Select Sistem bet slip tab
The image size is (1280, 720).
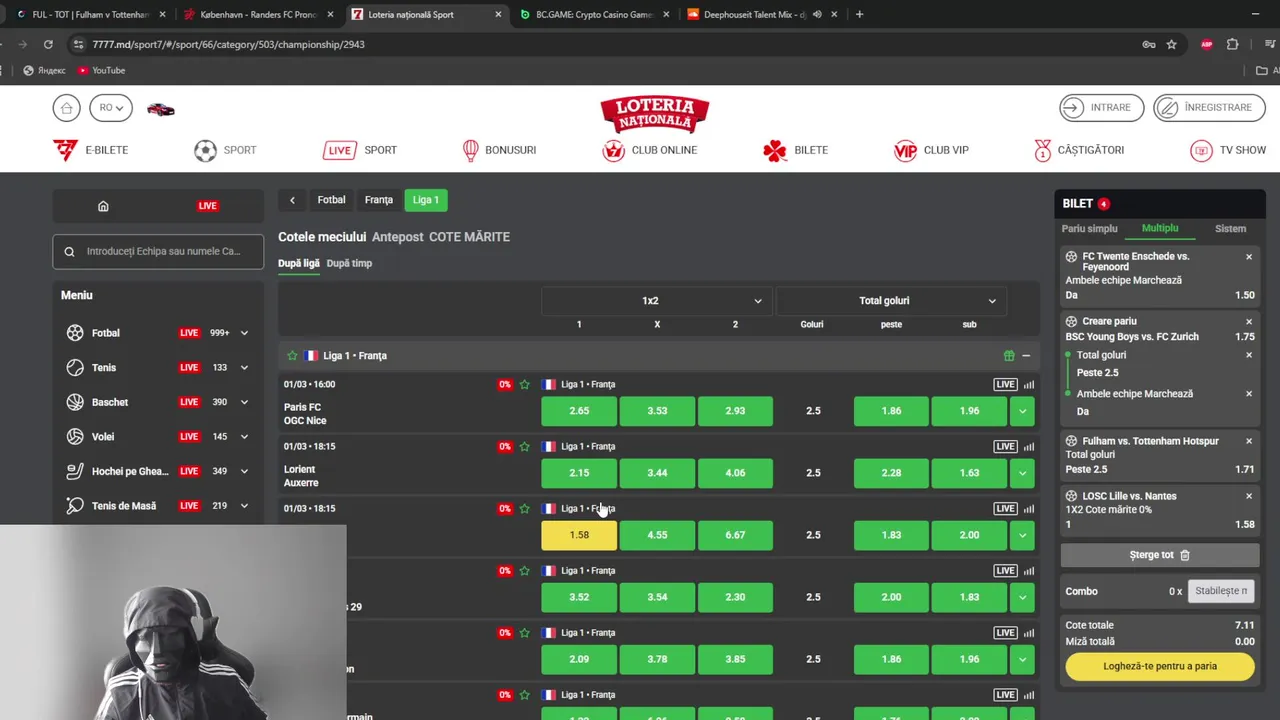click(x=1230, y=229)
